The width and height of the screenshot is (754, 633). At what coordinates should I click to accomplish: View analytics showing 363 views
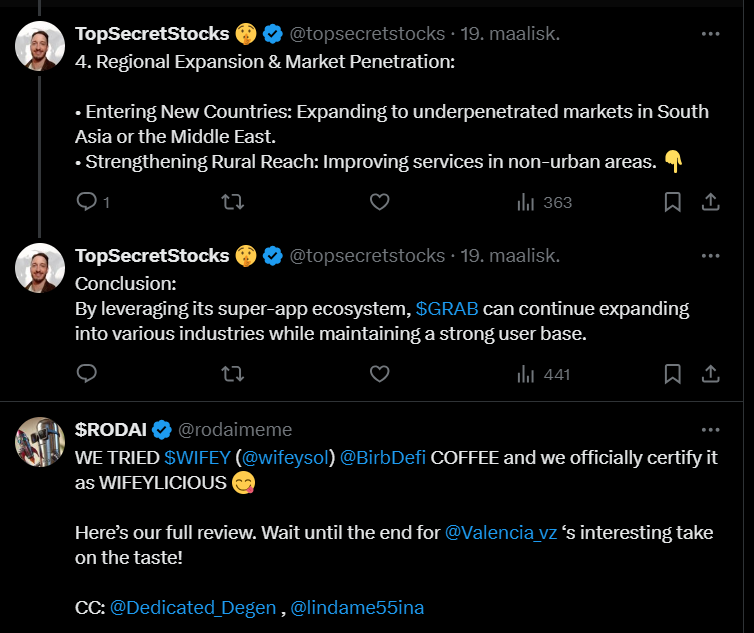pos(544,202)
